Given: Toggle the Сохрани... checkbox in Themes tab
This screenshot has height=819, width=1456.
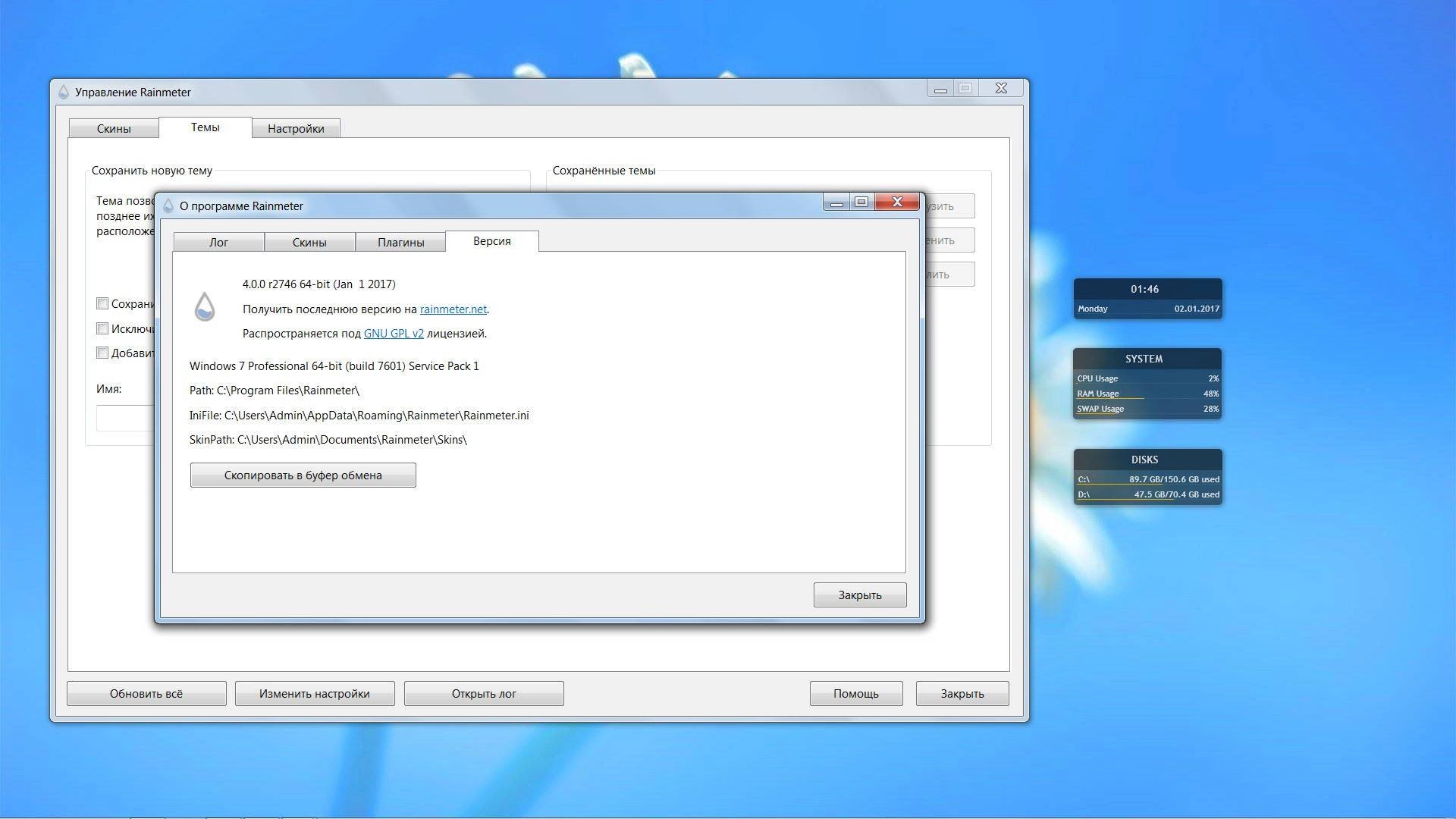Looking at the screenshot, I should point(102,303).
